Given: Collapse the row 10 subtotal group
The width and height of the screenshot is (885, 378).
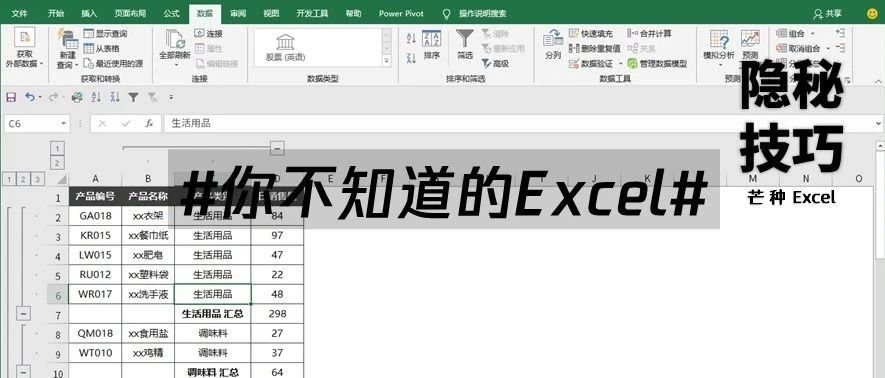Looking at the screenshot, I should coord(24,372).
